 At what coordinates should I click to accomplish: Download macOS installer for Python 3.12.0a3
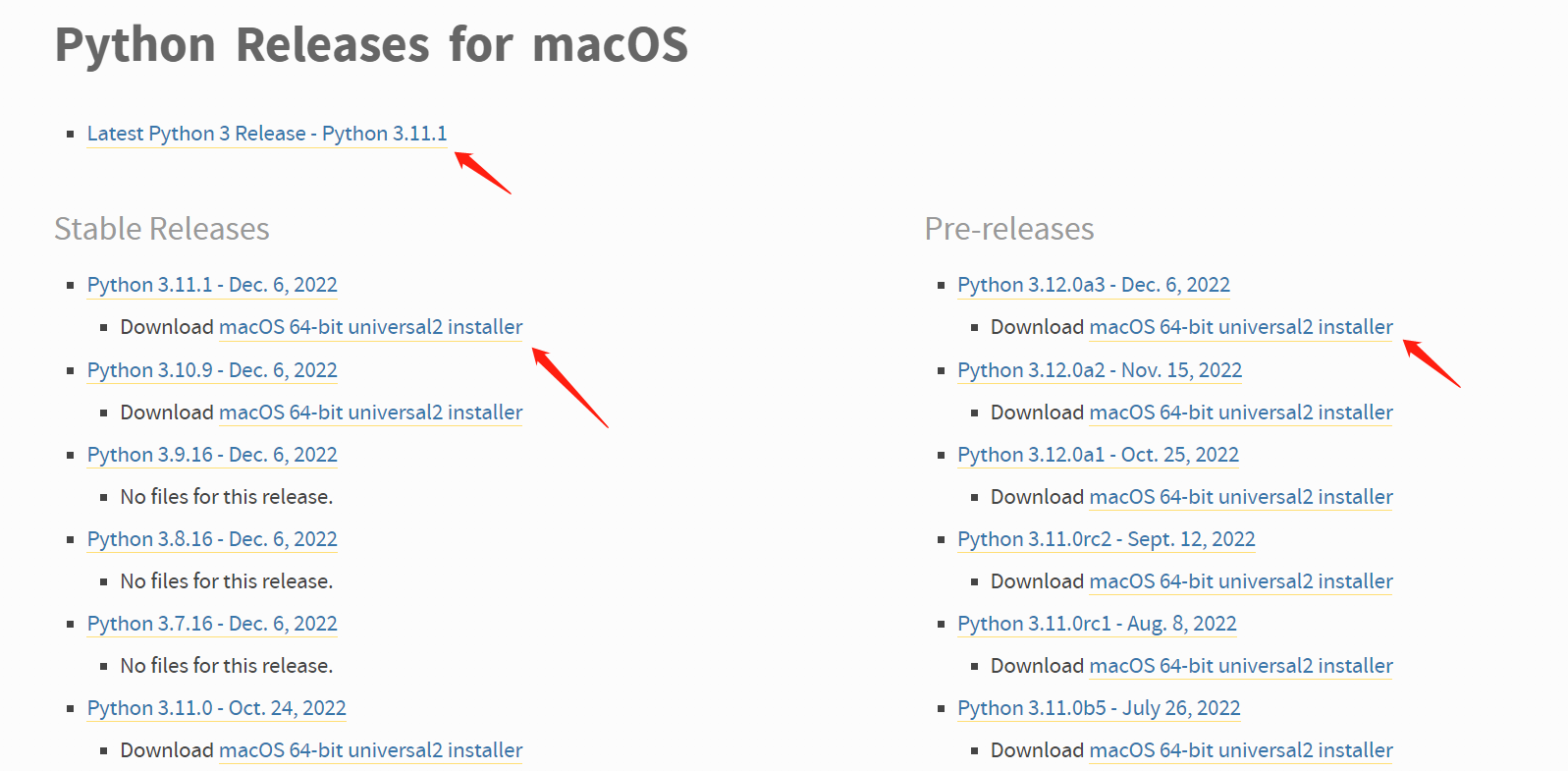click(x=1240, y=327)
